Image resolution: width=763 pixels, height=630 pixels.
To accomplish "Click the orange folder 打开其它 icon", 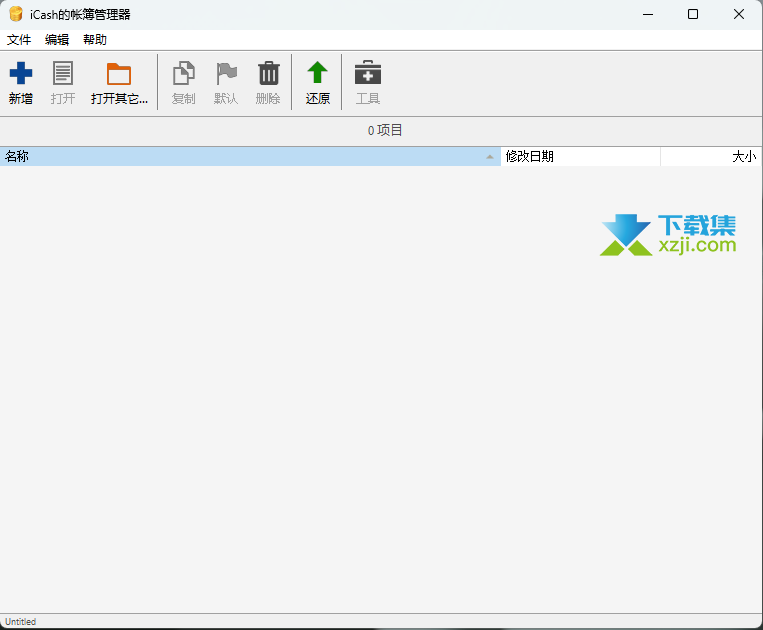I will click(119, 73).
